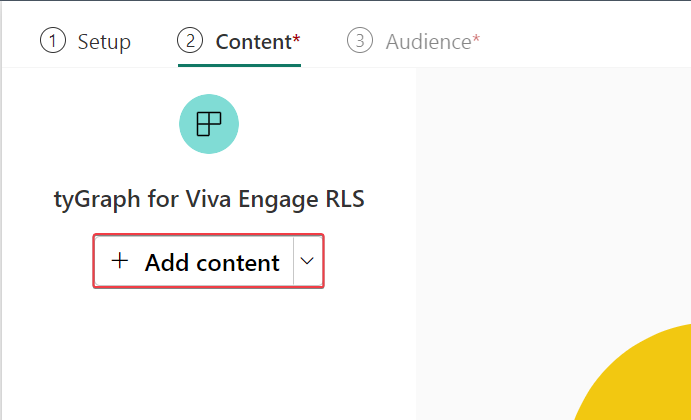Click the red asterisk beside Content
Image resolution: width=691 pixels, height=420 pixels.
(x=296, y=39)
